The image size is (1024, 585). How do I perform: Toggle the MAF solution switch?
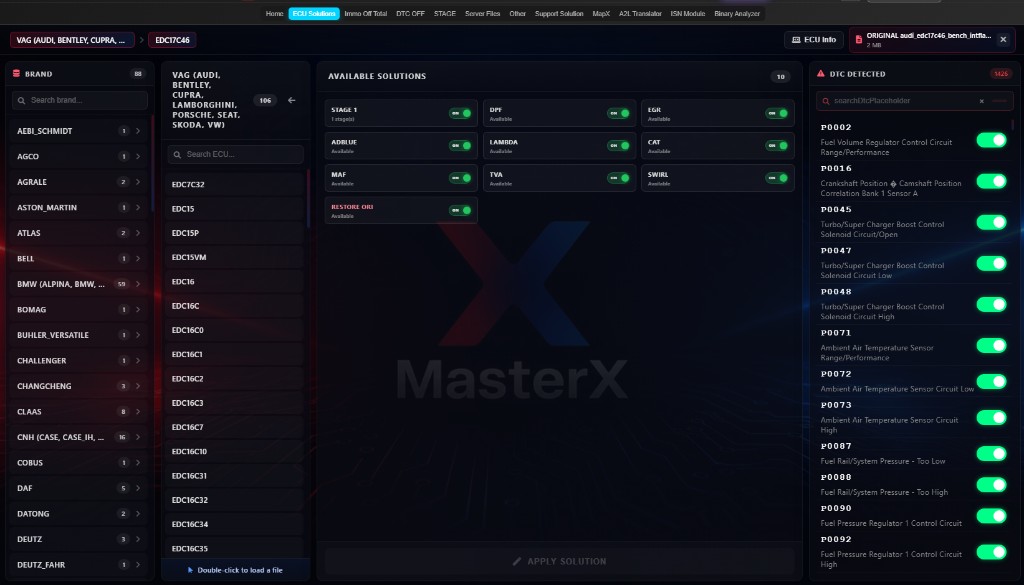(x=460, y=178)
